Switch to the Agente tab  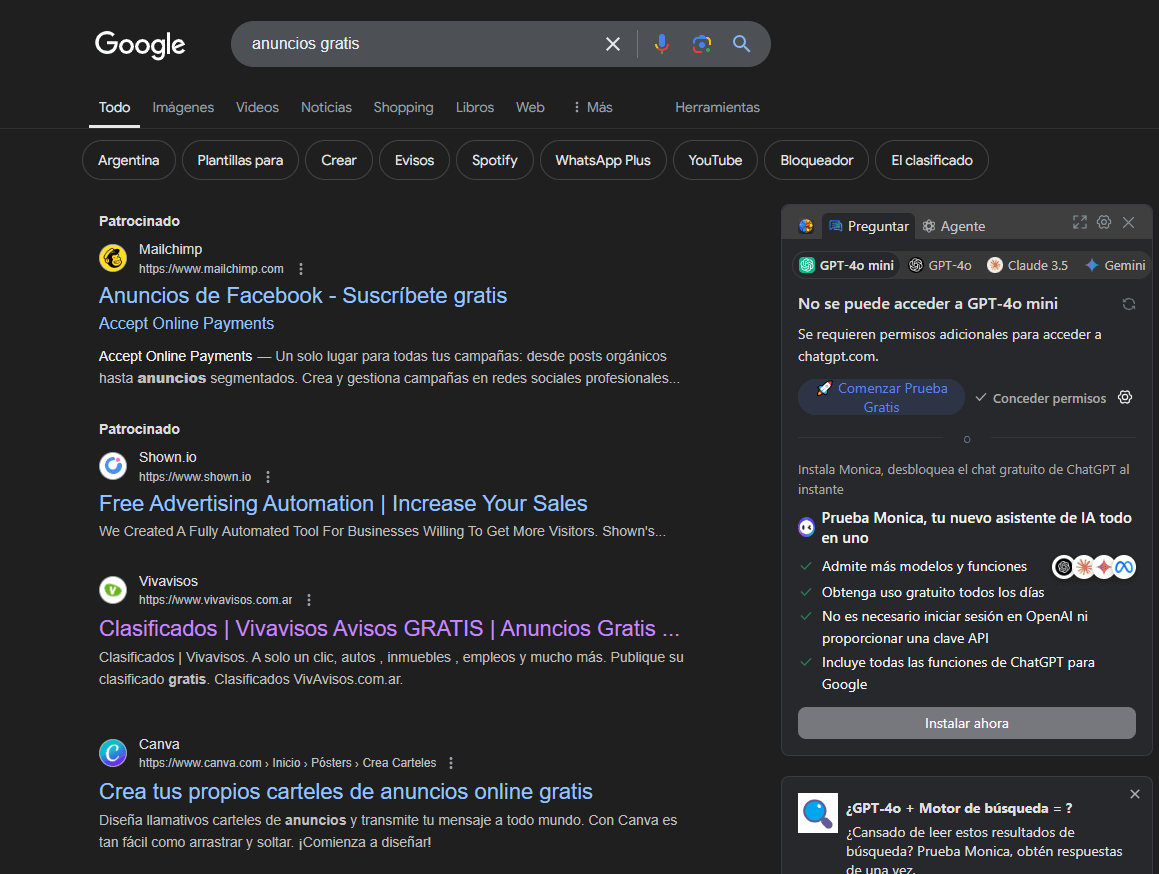(954, 226)
